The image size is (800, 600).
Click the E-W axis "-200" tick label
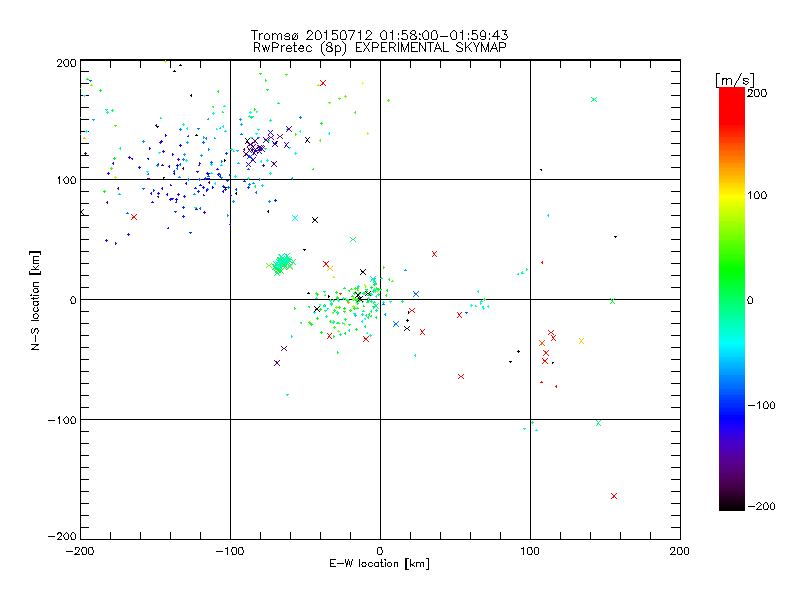(80, 551)
